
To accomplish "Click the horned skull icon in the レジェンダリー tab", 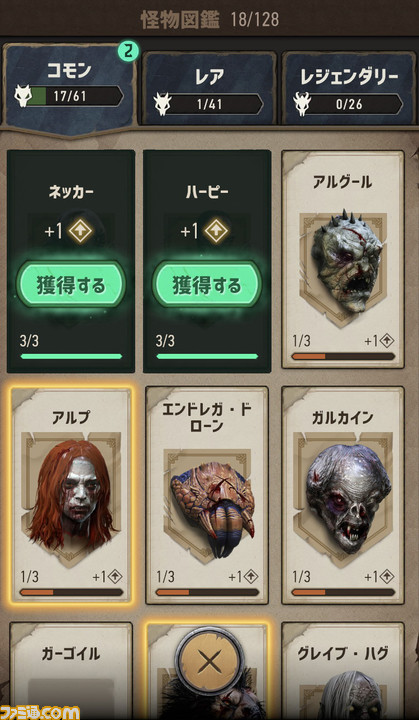I will point(302,104).
